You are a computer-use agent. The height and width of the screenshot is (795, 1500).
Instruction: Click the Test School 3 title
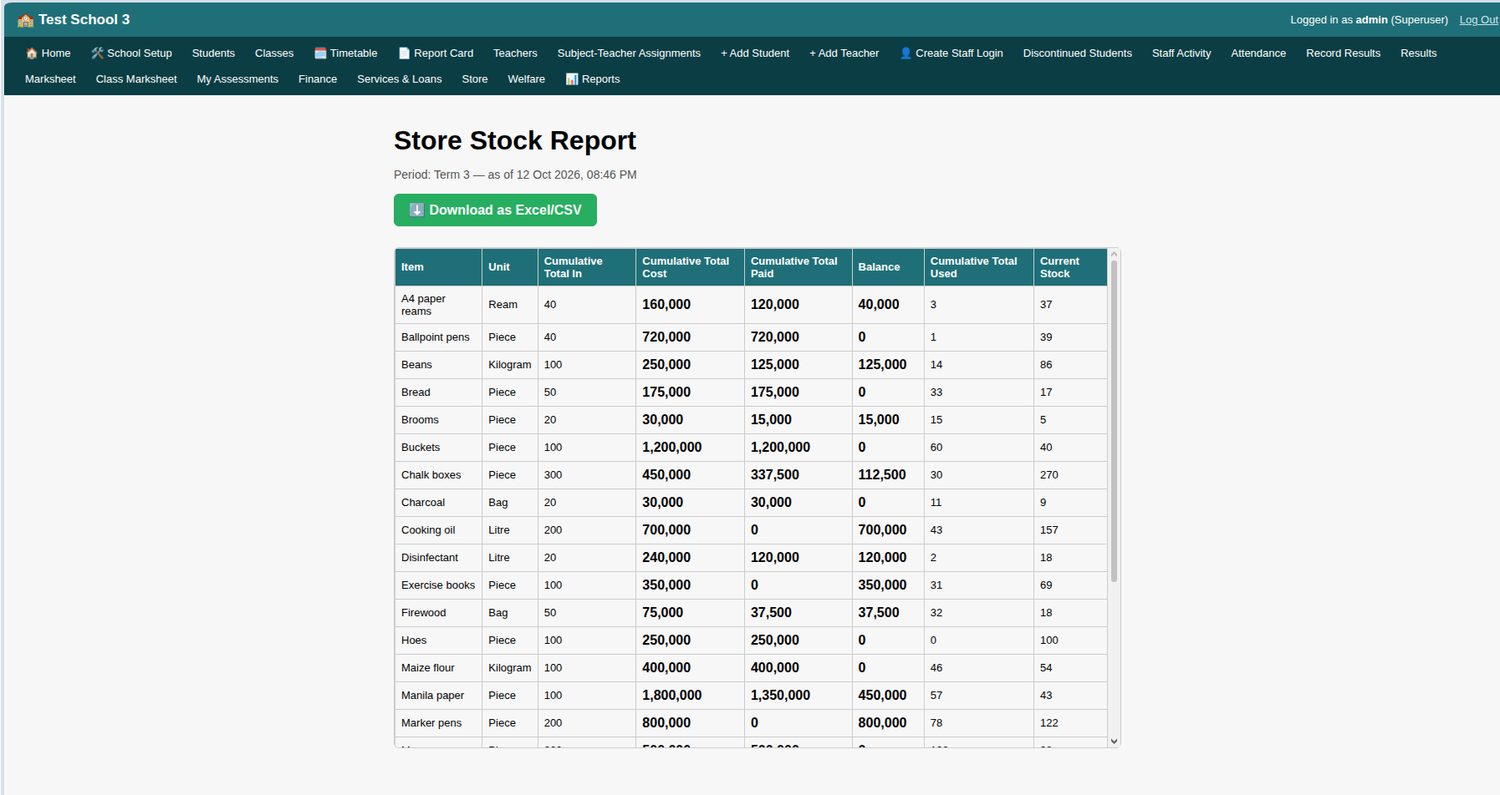84,20
